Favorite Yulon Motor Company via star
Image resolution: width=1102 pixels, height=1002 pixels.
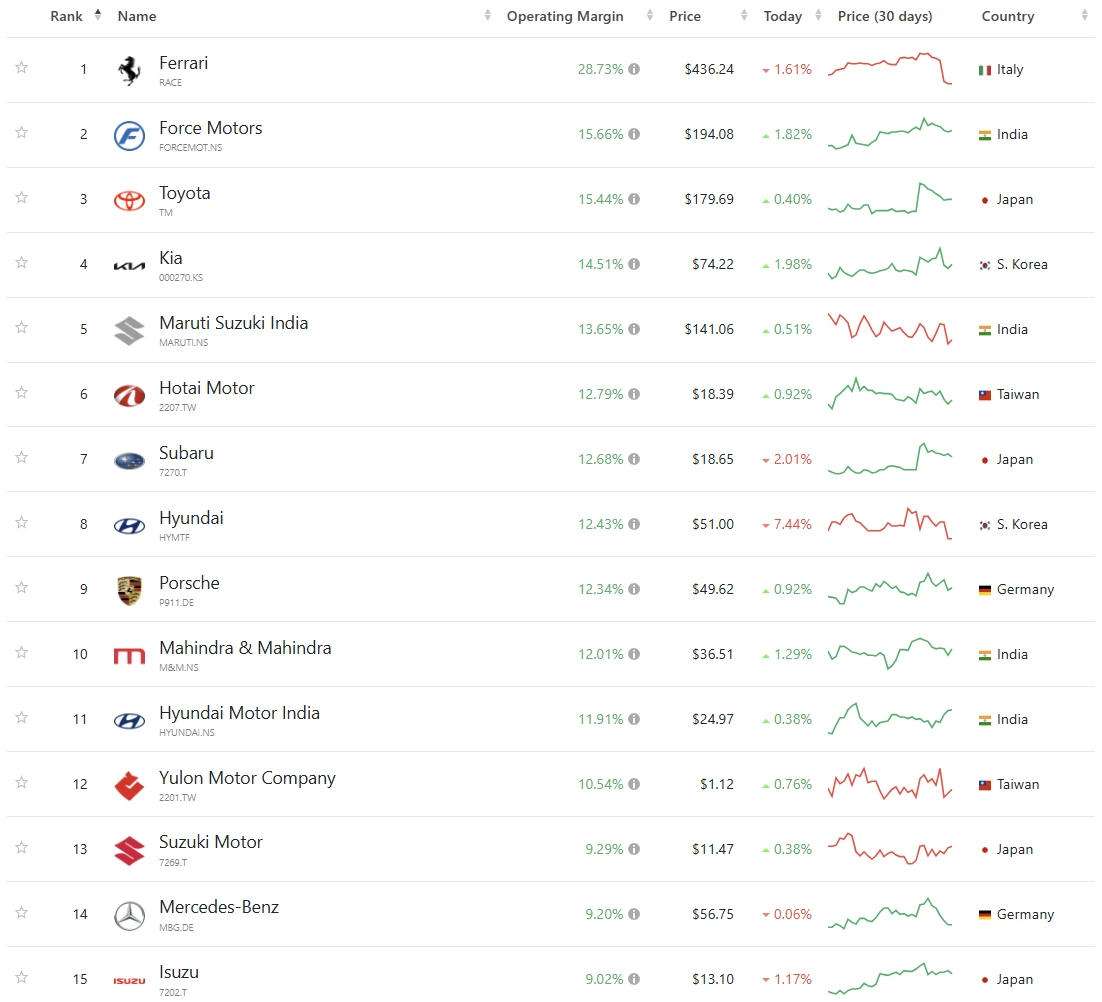click(x=22, y=782)
